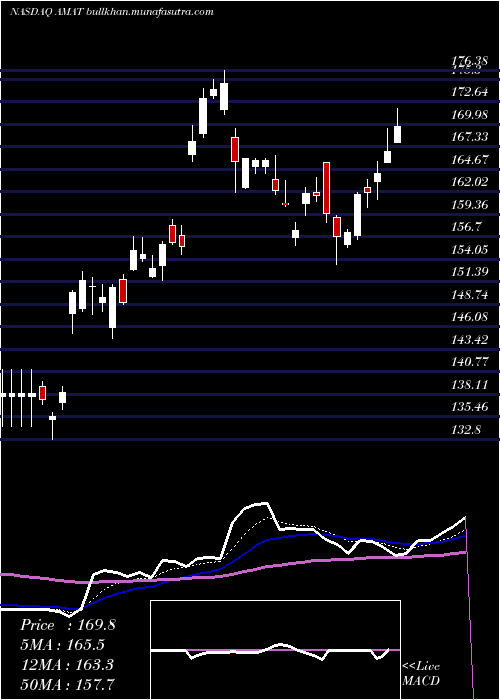Click the <<Live MACD label

point(421,673)
